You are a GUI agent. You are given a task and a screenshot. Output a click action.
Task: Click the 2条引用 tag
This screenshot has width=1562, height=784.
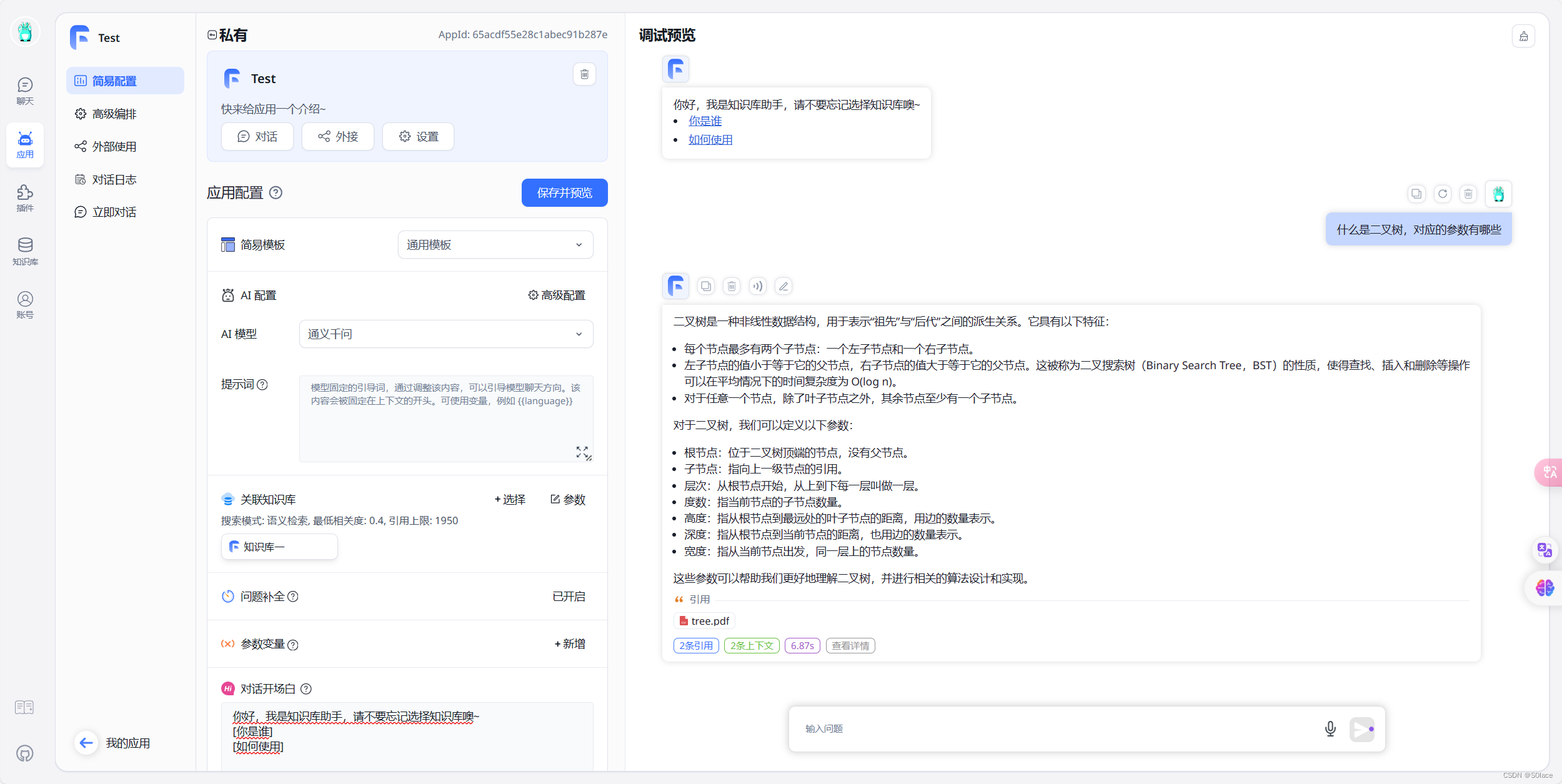click(696, 646)
